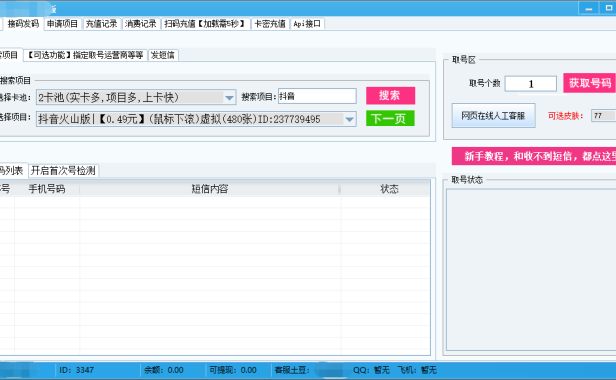
Task: Open the Api接口 tab
Action: coord(307,24)
